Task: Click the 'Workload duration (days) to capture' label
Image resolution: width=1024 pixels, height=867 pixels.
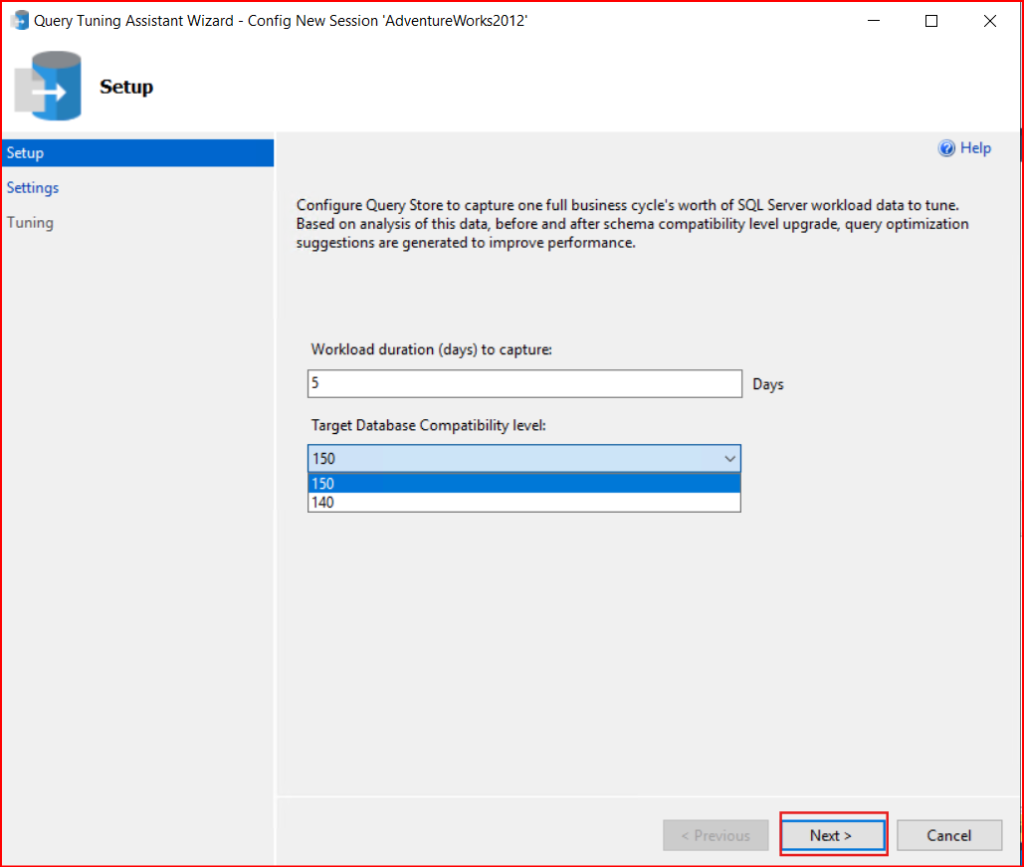Action: point(431,349)
